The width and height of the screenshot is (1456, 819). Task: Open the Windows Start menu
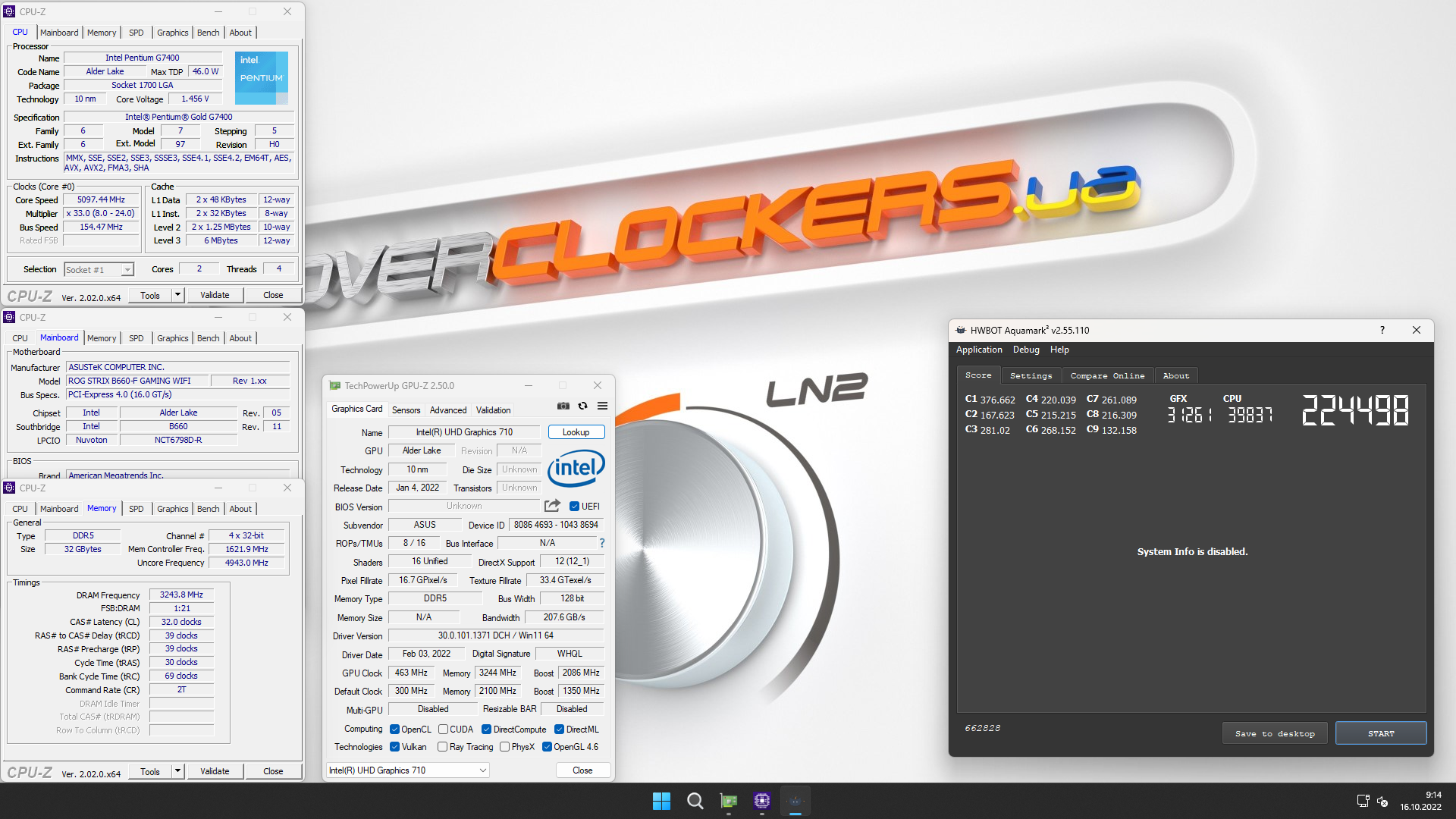coord(661,801)
